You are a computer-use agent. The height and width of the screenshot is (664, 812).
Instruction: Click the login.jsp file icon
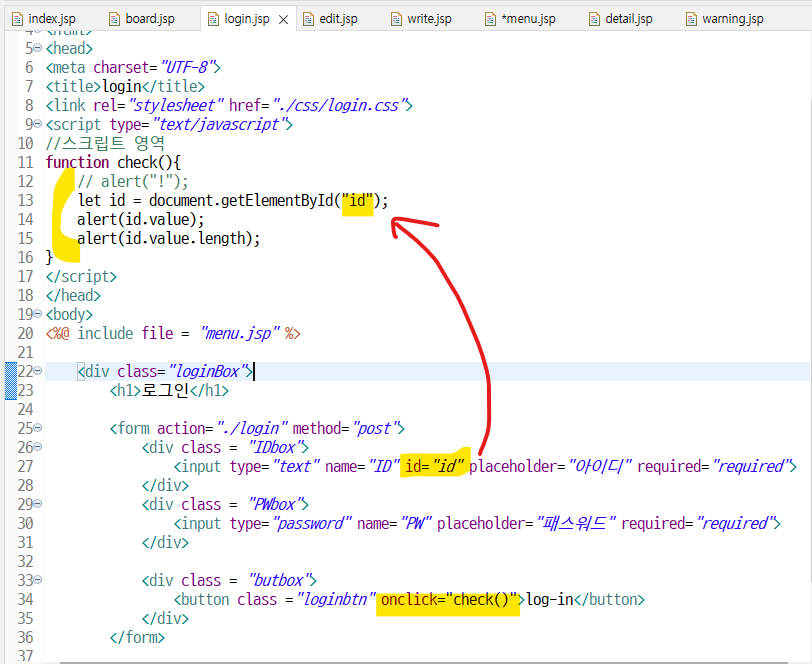pyautogui.click(x=213, y=20)
